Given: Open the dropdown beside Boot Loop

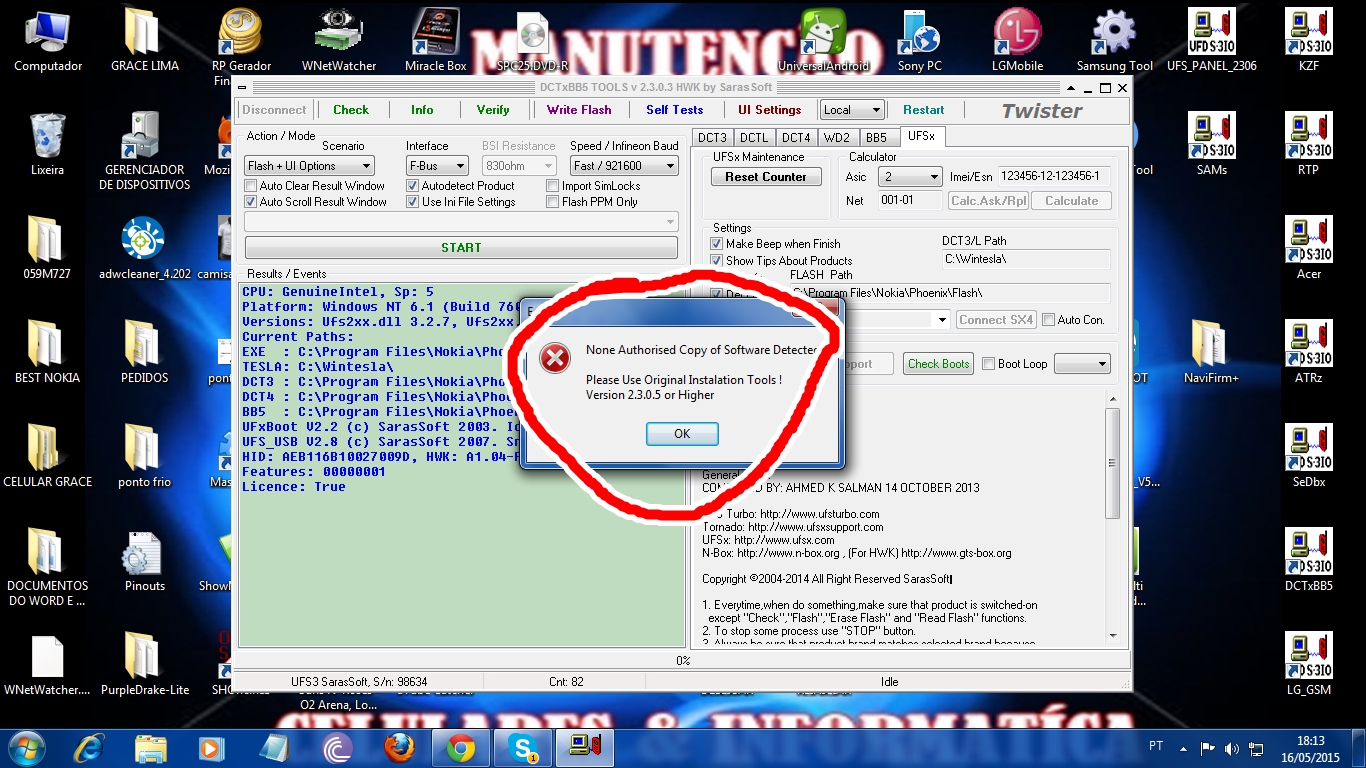Looking at the screenshot, I should pyautogui.click(x=1082, y=364).
